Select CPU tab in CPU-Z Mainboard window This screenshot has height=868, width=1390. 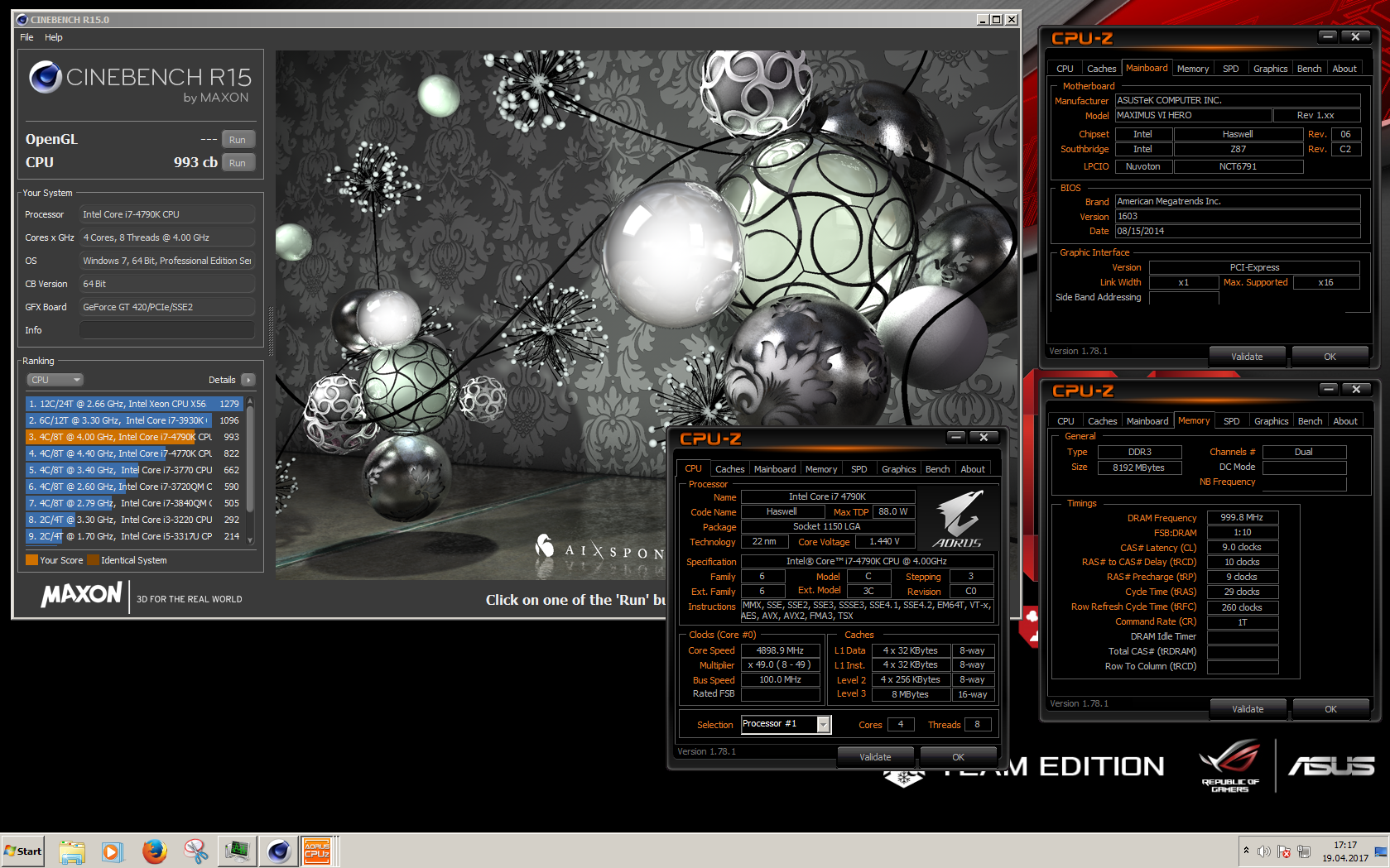pos(1065,69)
